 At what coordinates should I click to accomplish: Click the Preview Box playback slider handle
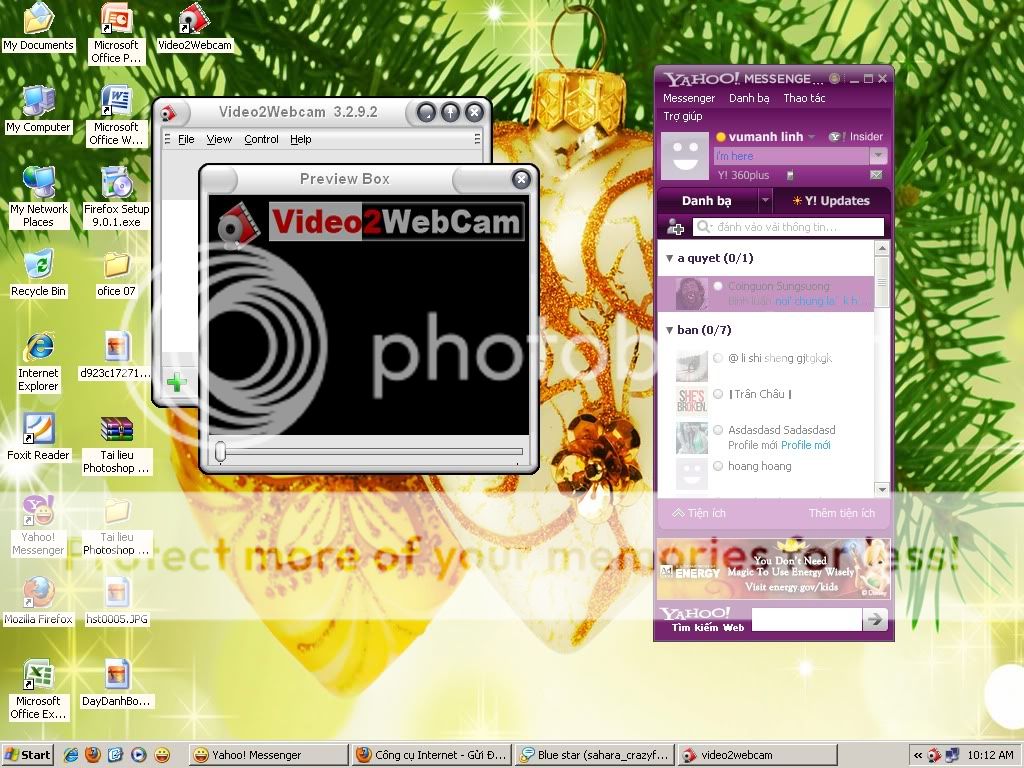[220, 451]
